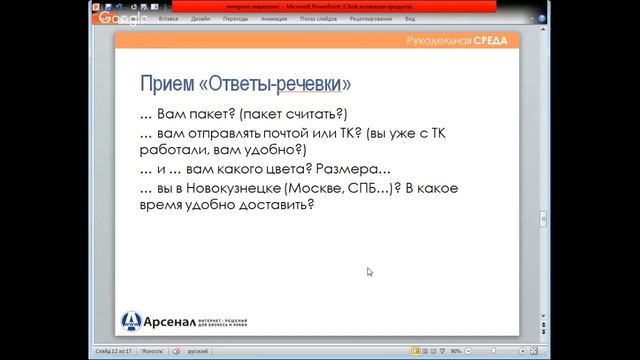Viewport: 640px width, 360px height.
Task: Collapse the ribbon with the small arrow
Action: tap(531, 19)
